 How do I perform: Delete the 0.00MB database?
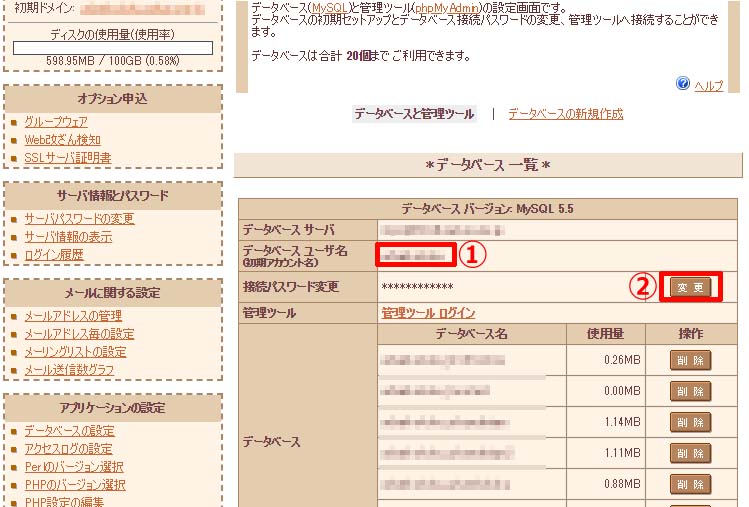pyautogui.click(x=690, y=391)
